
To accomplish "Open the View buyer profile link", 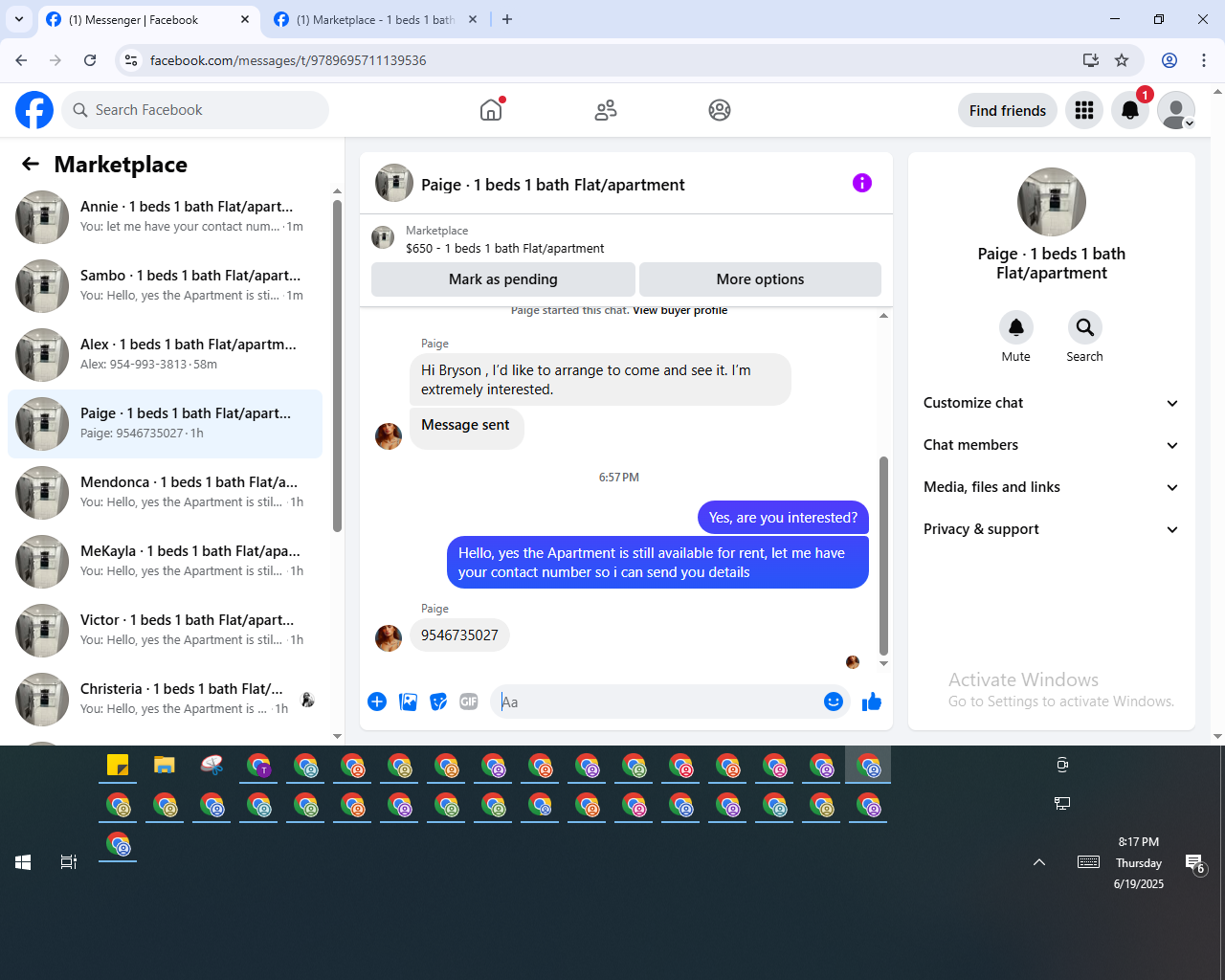I will 679,310.
